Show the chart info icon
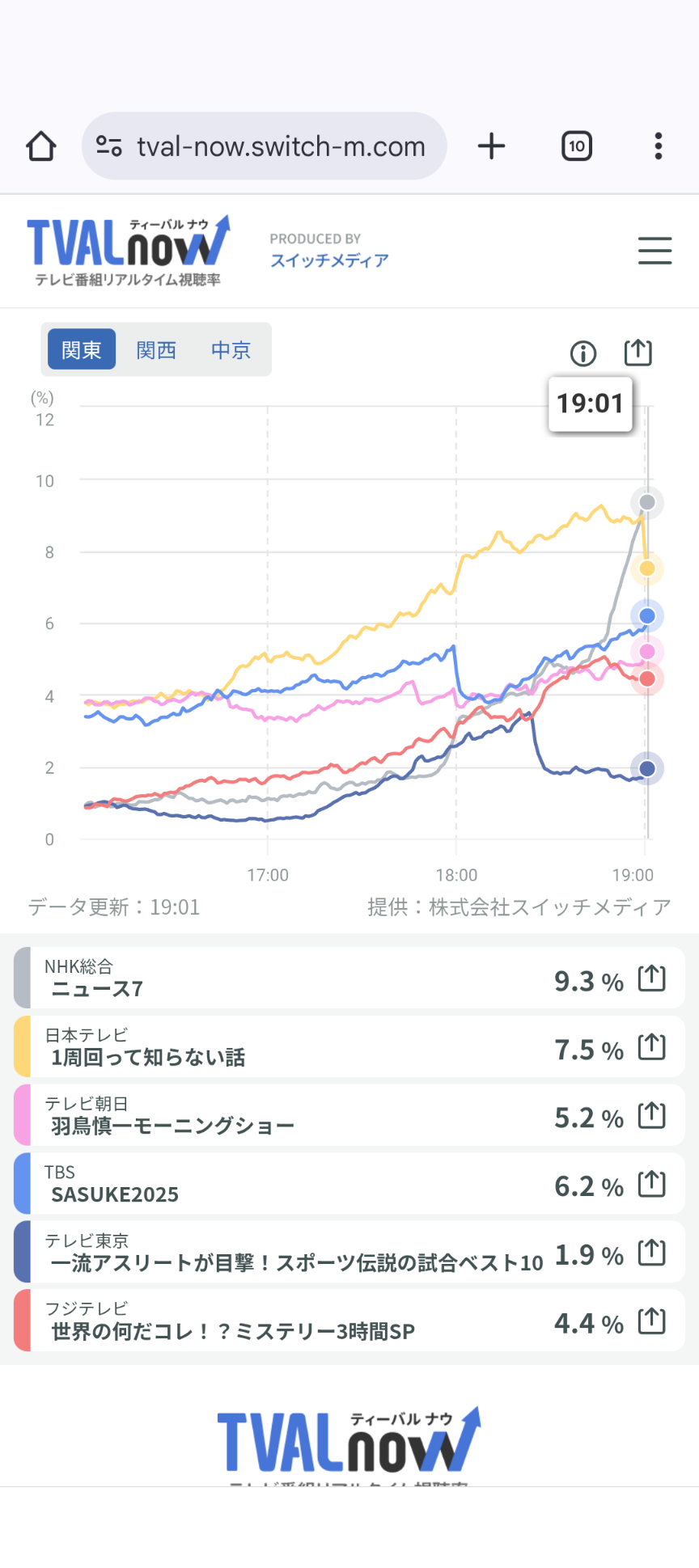The height and width of the screenshot is (1568, 699). 582,353
